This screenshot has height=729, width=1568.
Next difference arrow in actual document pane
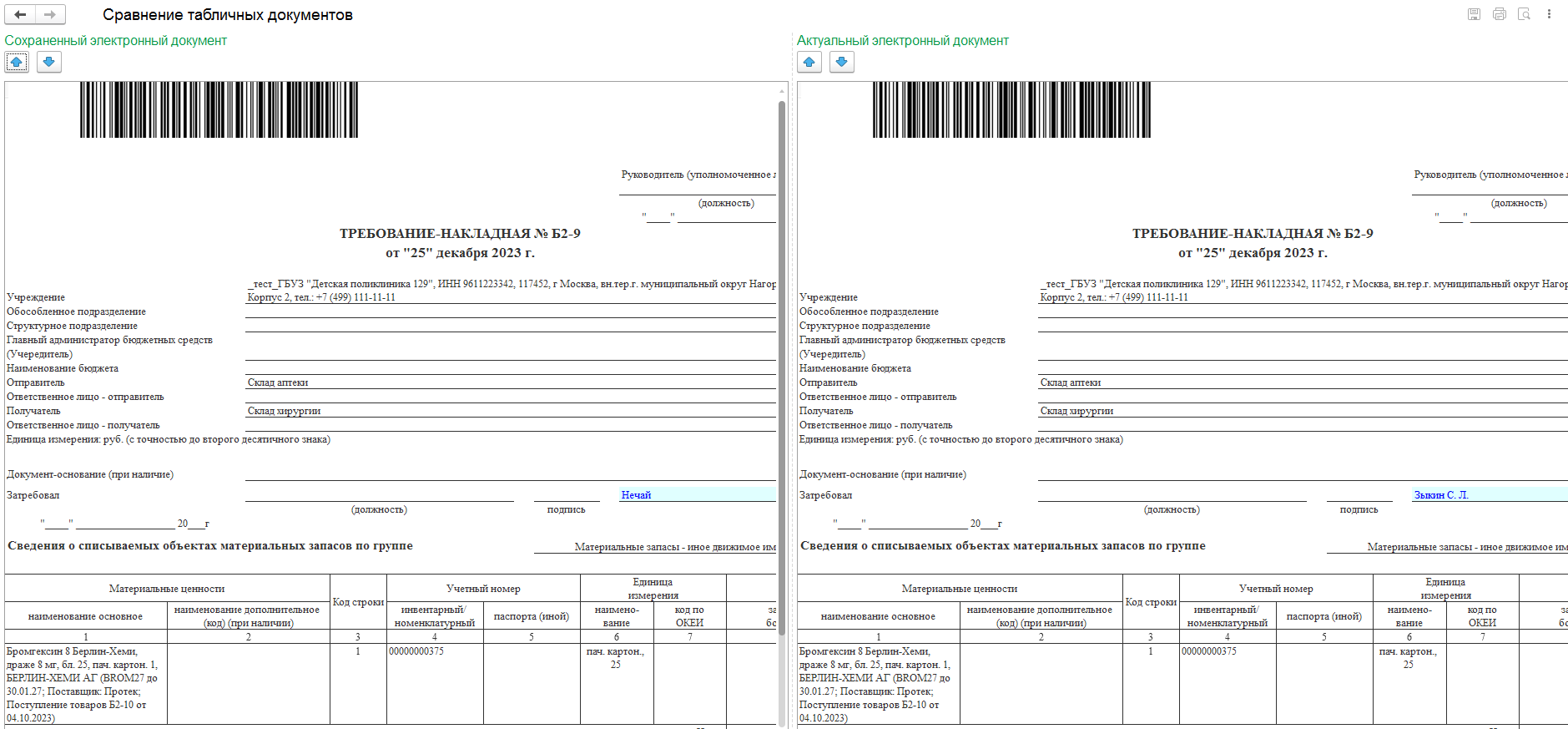point(842,62)
